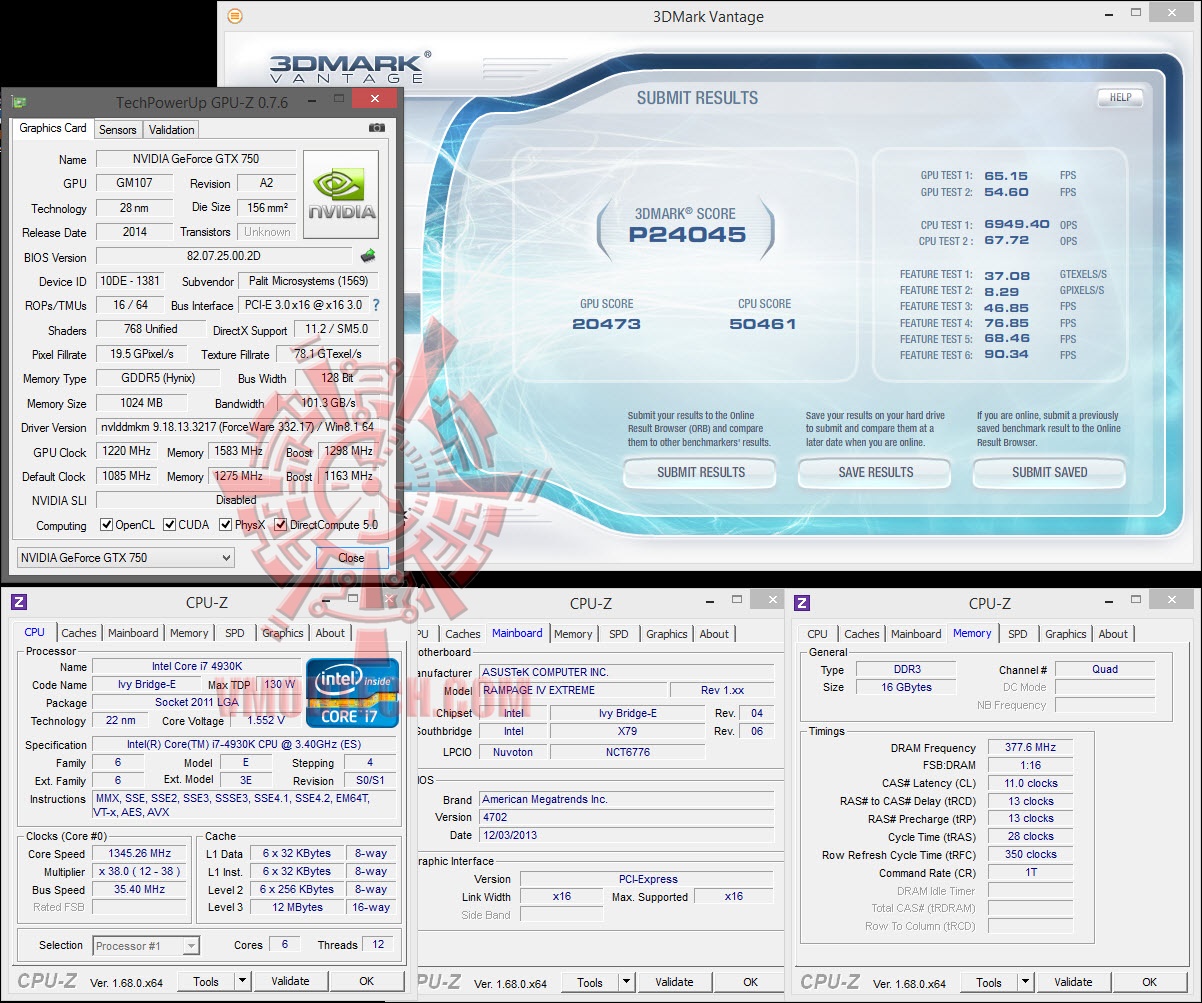Image resolution: width=1202 pixels, height=1003 pixels.
Task: Open the NVIDIA GeForce GTX 750 dropdown
Action: coord(126,558)
